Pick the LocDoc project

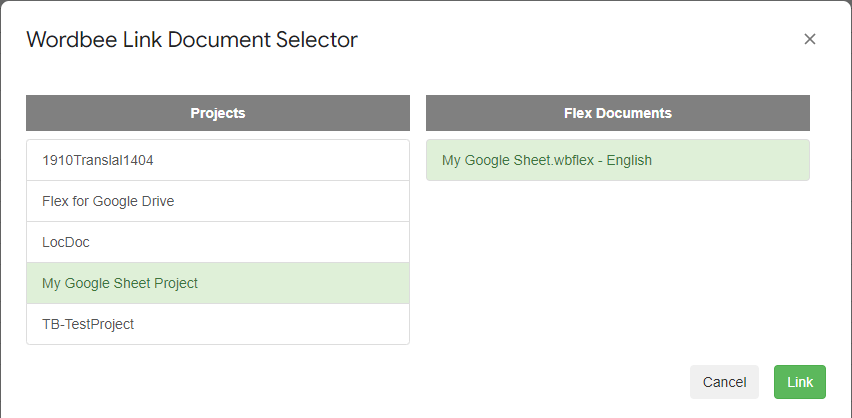[x=217, y=242]
